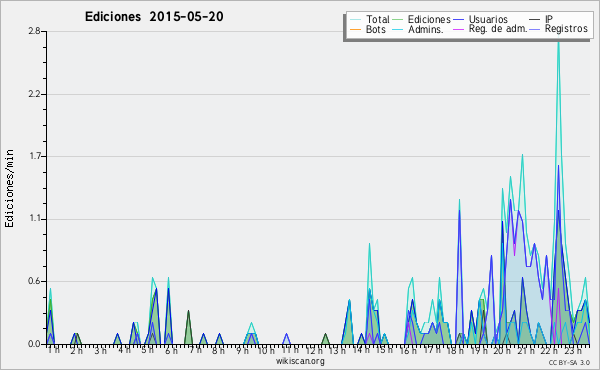Click the magenta Reg. de adm. legend swatch
Screen dimensions: 600x370
point(458,29)
